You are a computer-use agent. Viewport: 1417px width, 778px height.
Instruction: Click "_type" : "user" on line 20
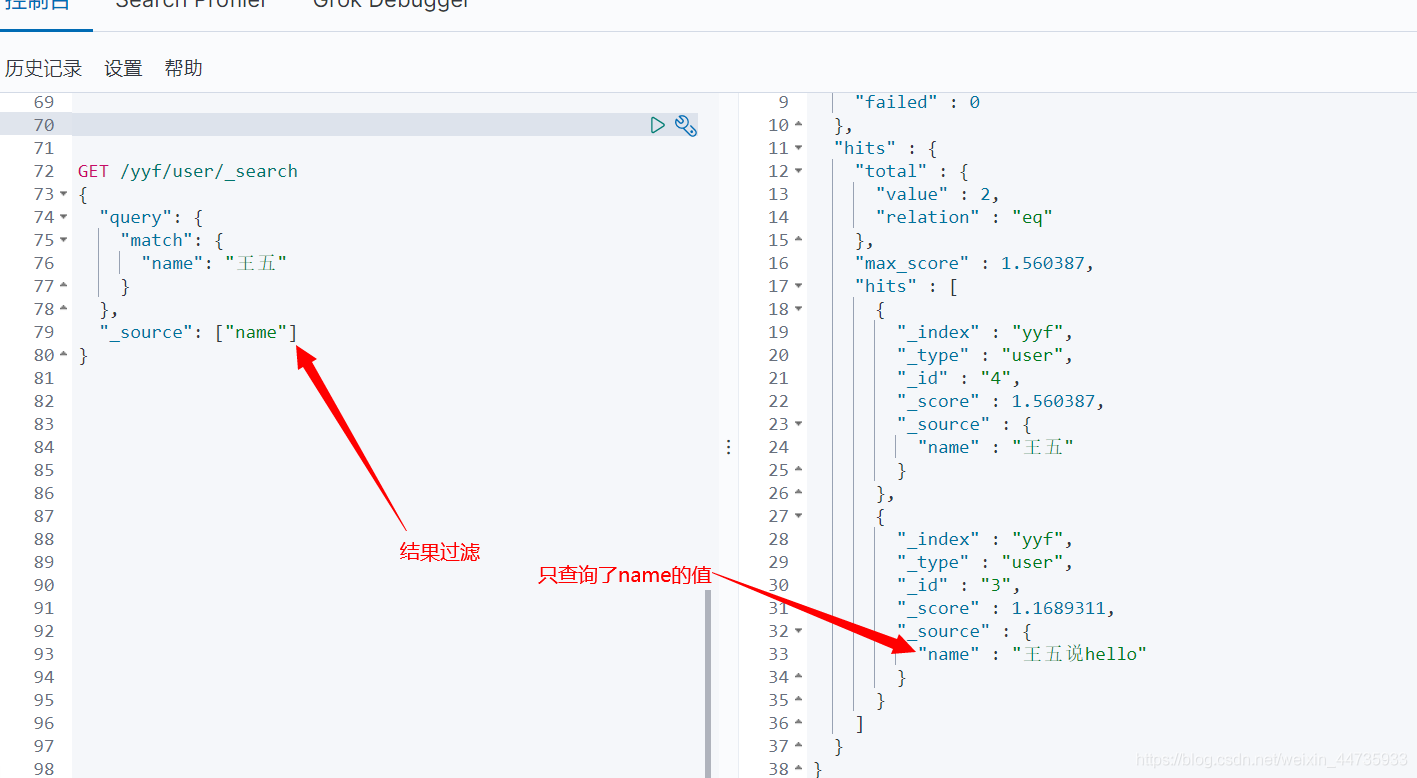[x=985, y=355]
